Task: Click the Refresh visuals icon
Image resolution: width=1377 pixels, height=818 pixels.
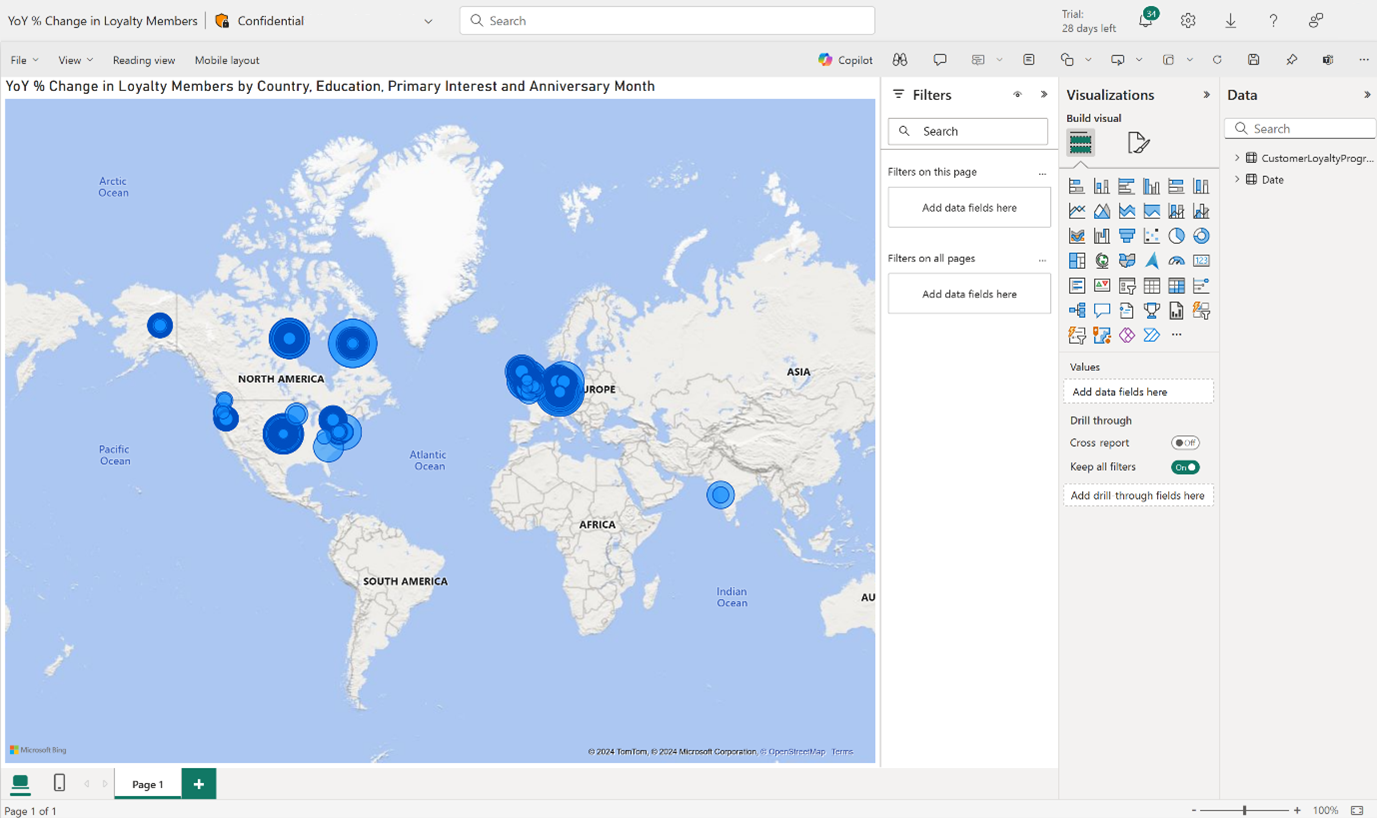Action: pyautogui.click(x=1217, y=60)
